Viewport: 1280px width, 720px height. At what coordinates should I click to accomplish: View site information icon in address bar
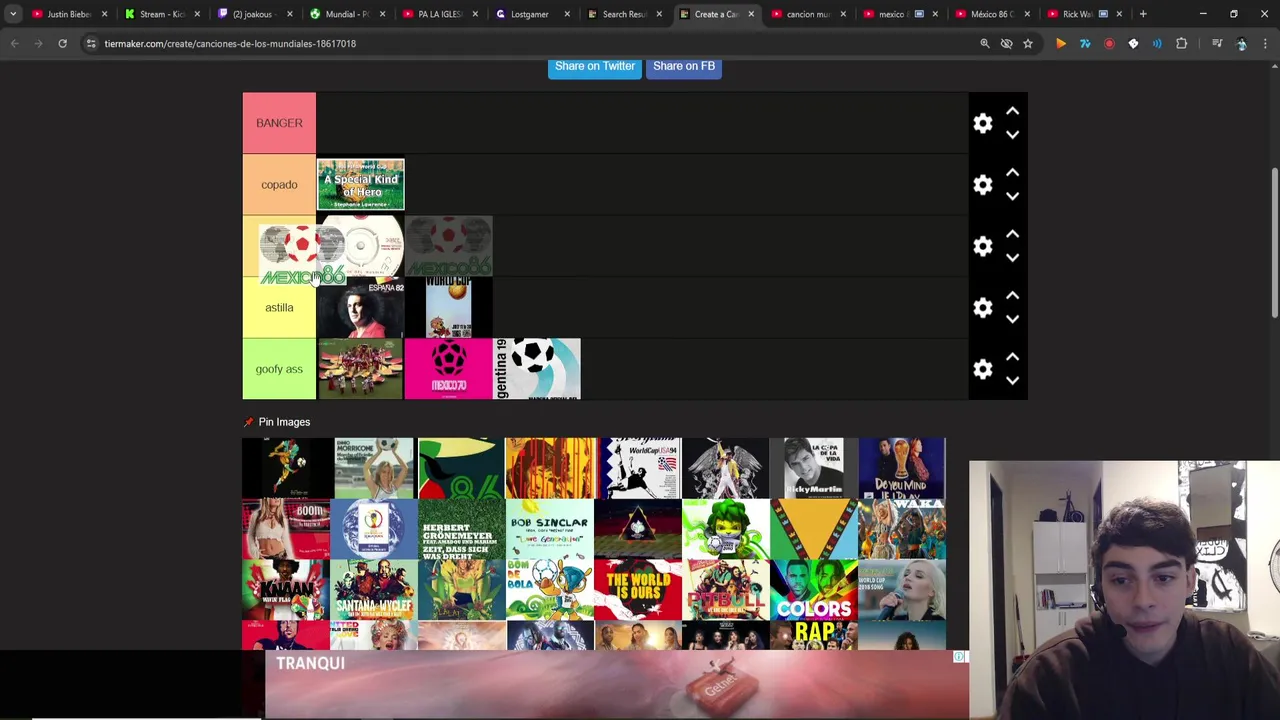[x=91, y=44]
